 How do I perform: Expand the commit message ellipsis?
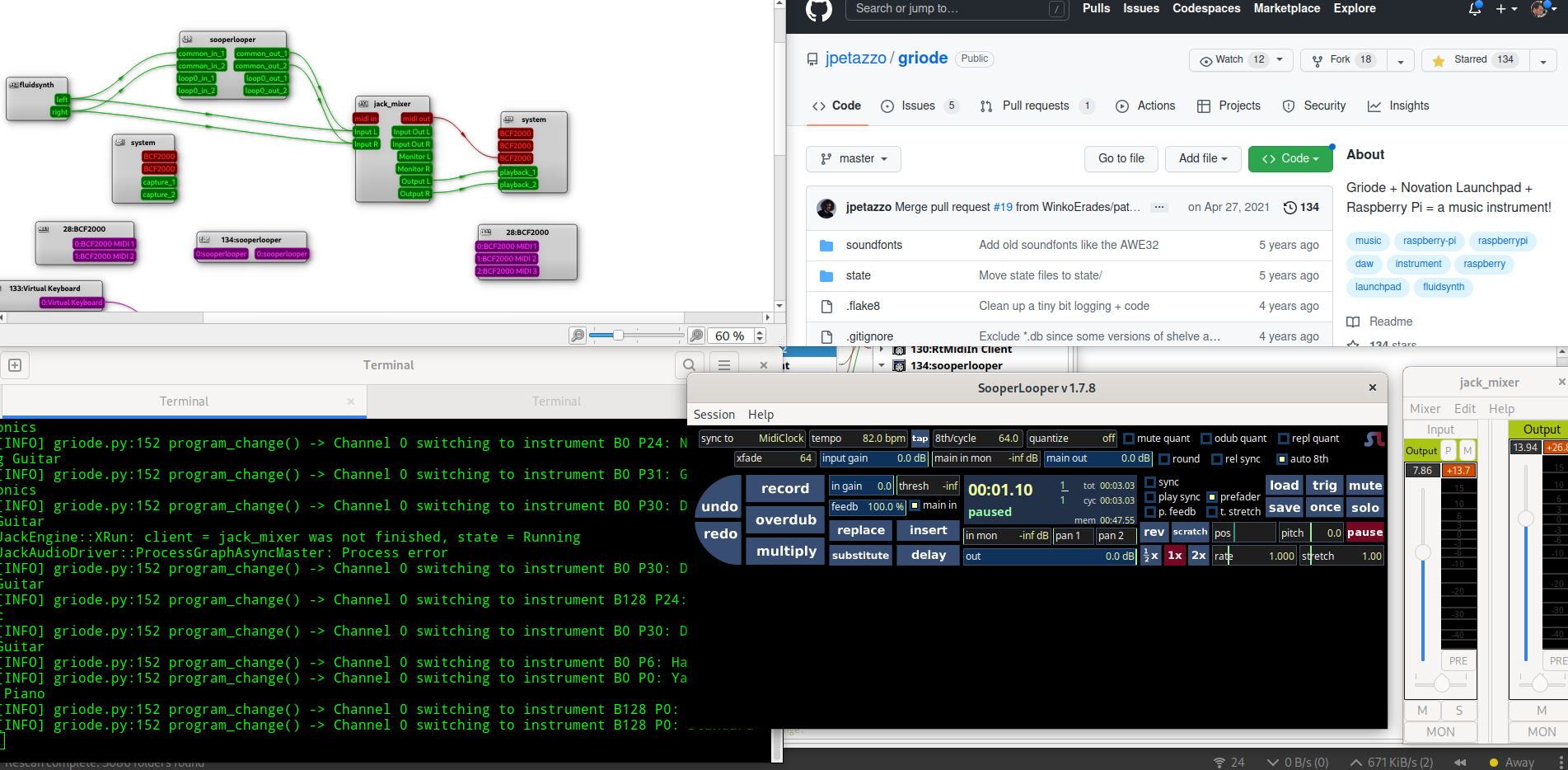(1159, 208)
